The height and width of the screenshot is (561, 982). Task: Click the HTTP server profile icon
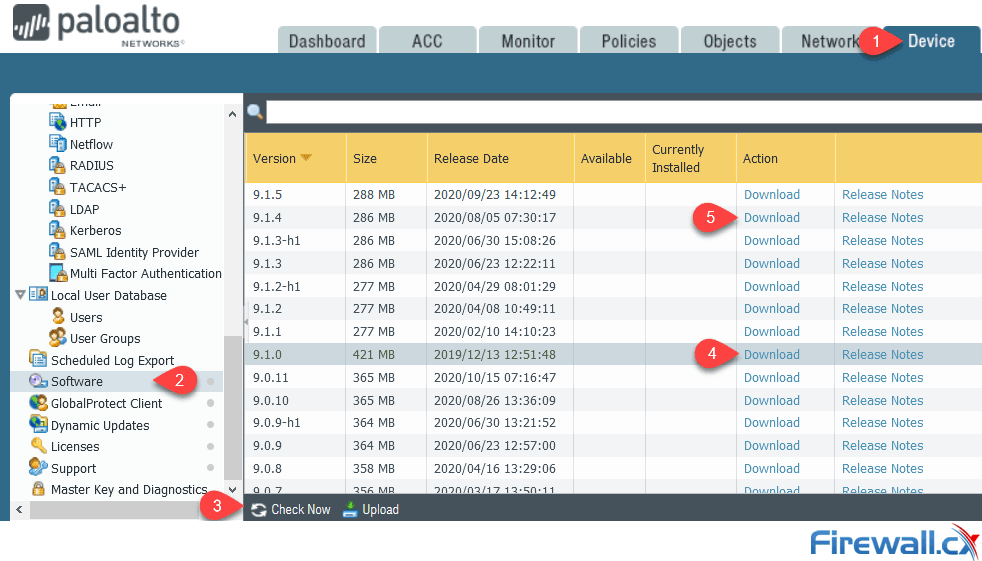click(58, 121)
